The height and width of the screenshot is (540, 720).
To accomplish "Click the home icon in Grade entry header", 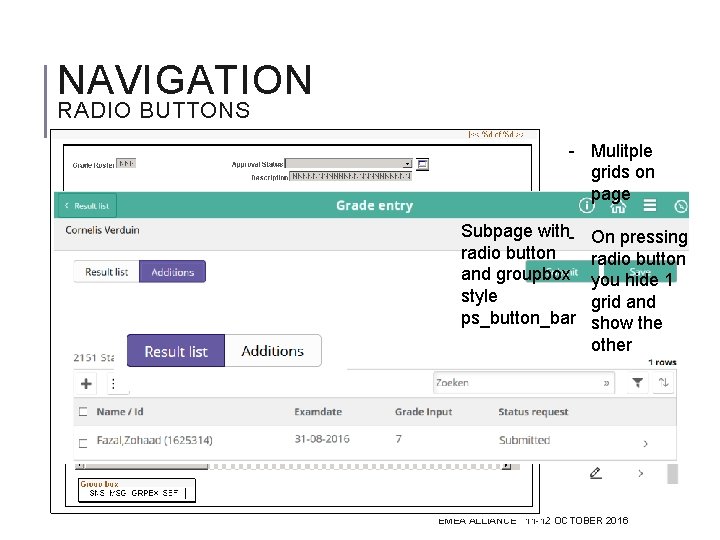I will pos(618,207).
